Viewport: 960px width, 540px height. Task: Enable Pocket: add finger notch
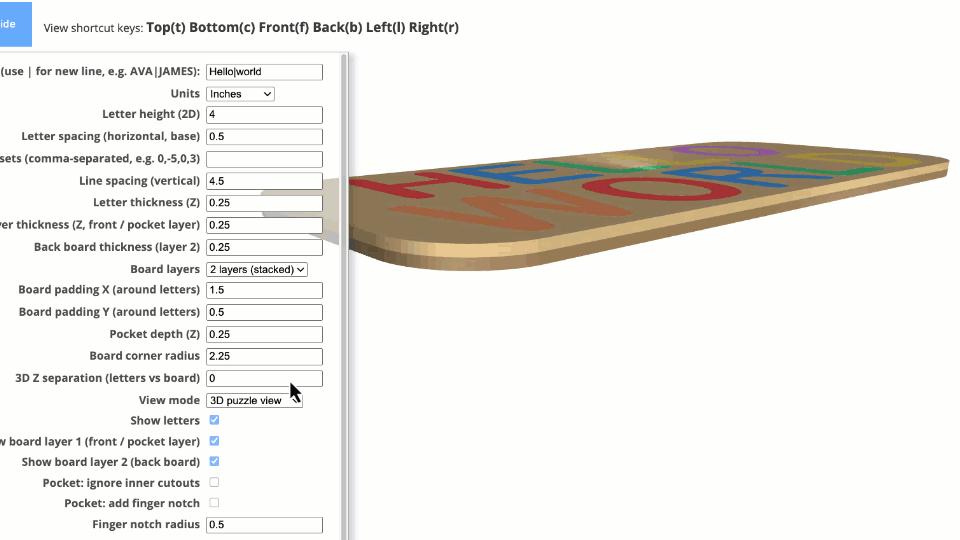pyautogui.click(x=214, y=503)
